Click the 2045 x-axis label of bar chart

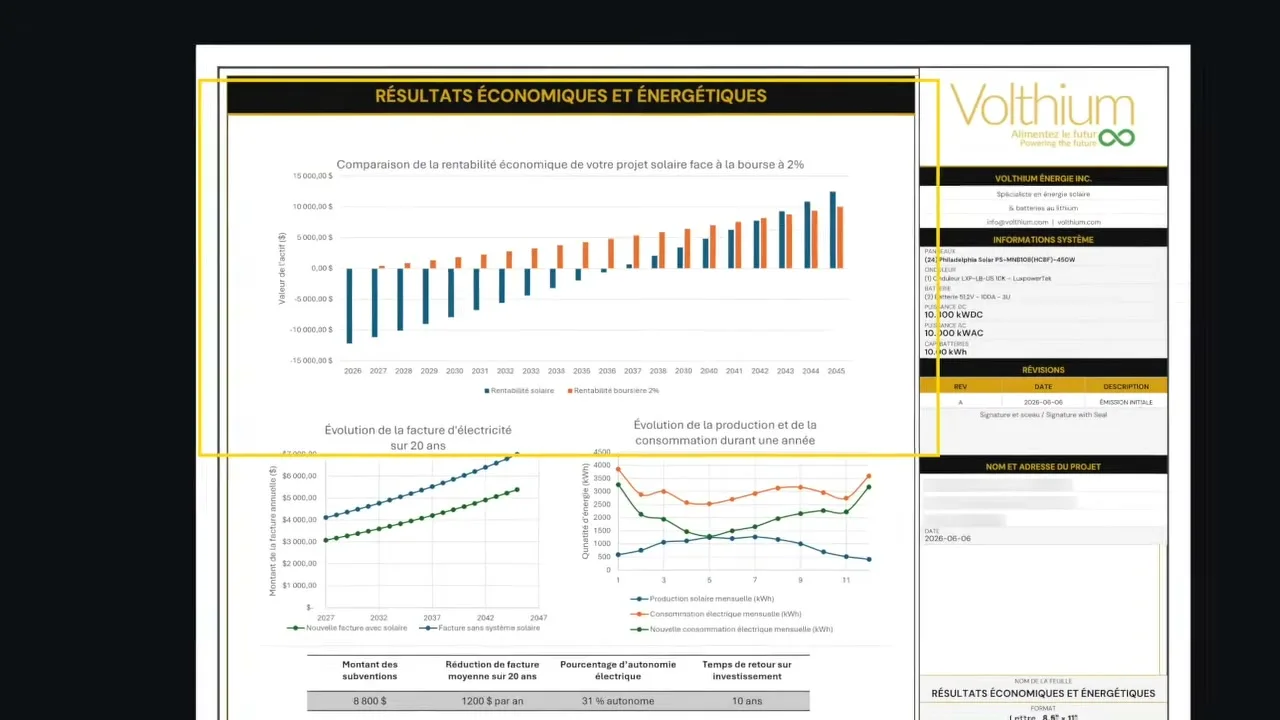[x=835, y=371]
